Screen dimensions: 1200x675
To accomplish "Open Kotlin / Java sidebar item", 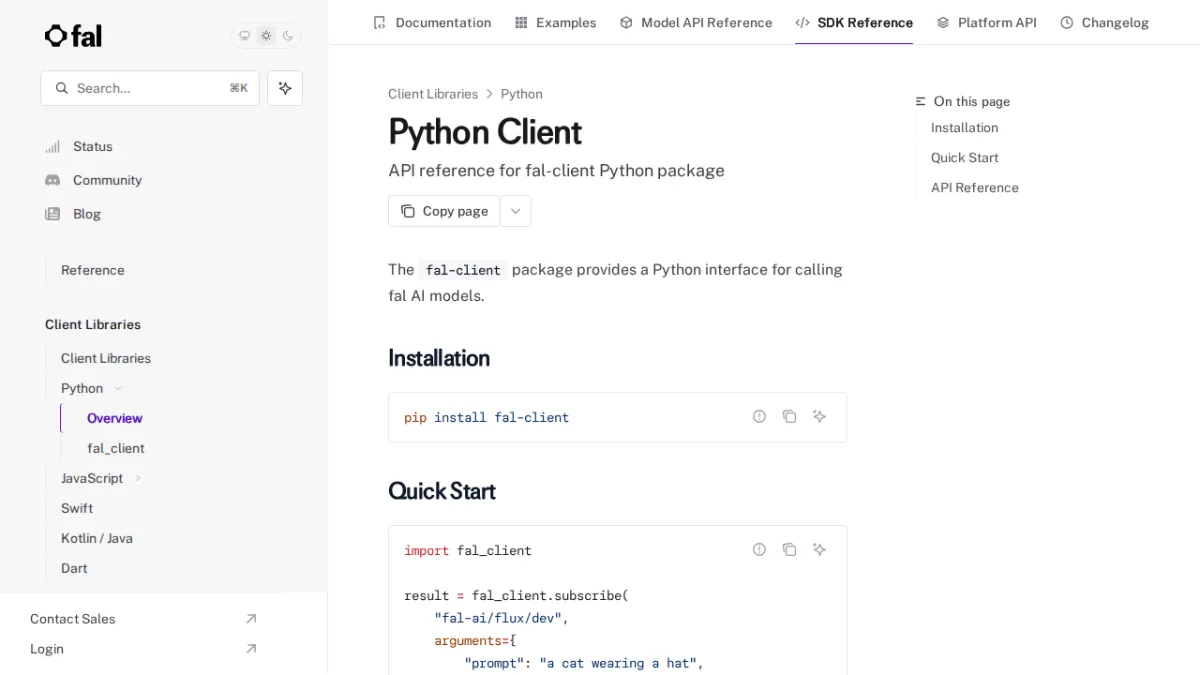I will point(97,538).
